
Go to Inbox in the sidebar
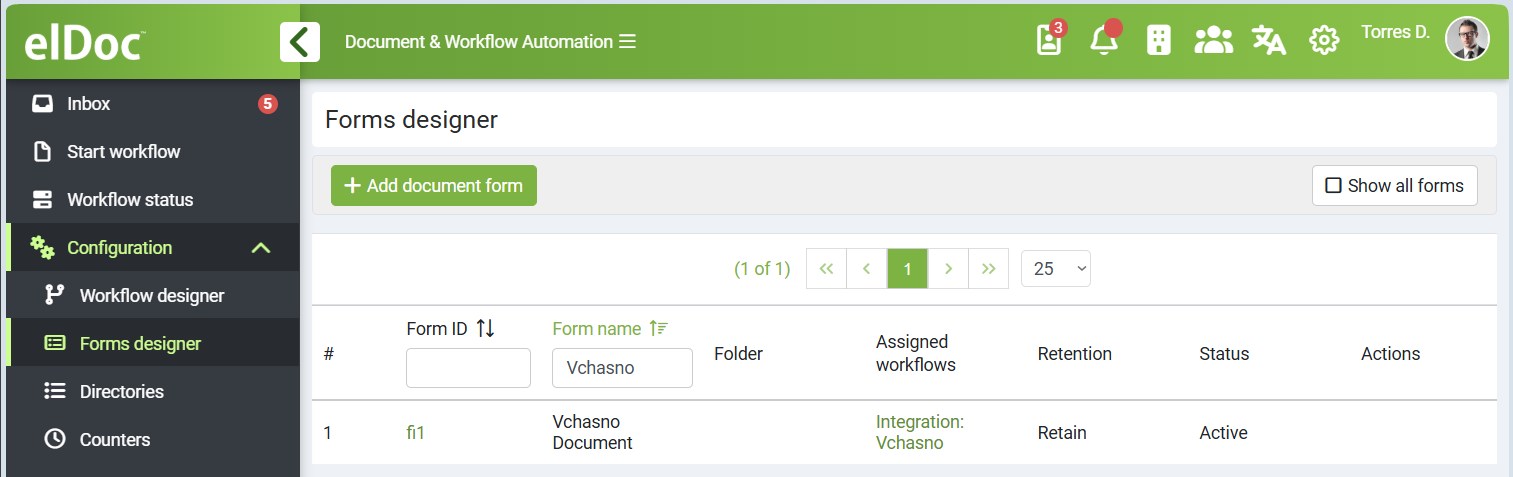[89, 104]
